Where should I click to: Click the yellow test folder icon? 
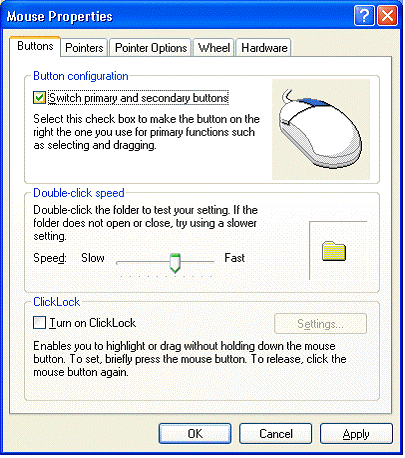point(334,251)
